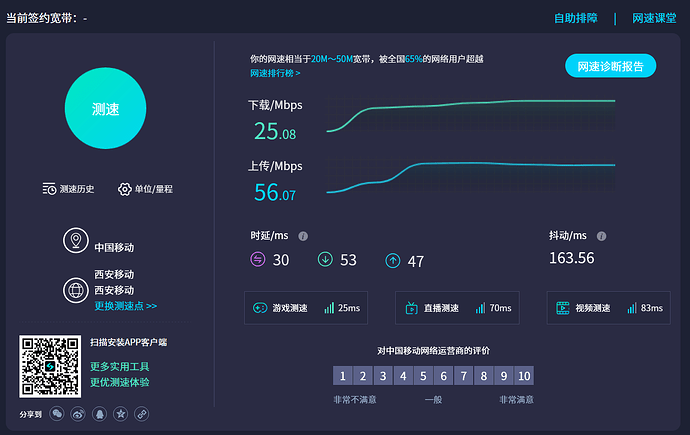
Task: Click the film icon in 视频测速
Action: pyautogui.click(x=563, y=308)
